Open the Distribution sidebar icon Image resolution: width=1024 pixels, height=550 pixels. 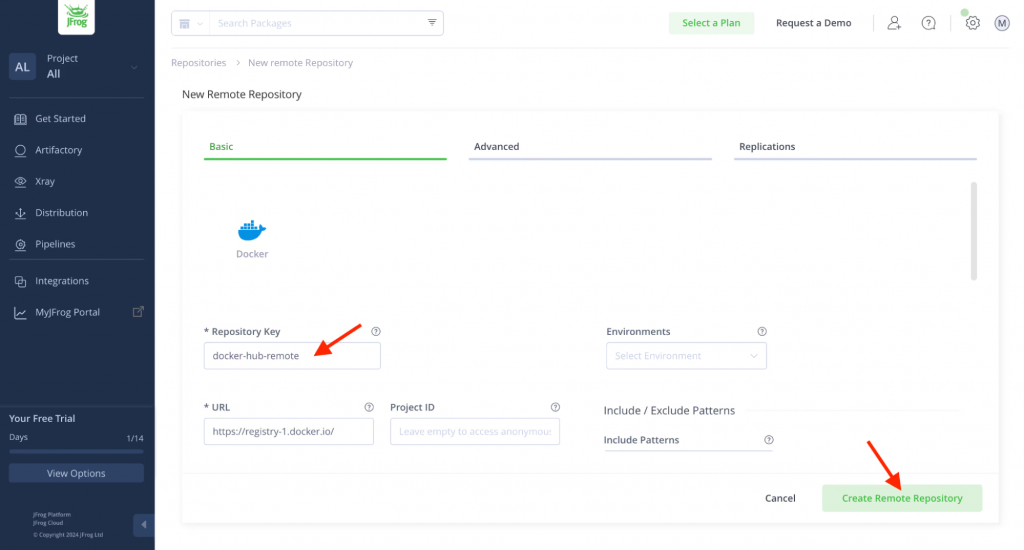(20, 213)
